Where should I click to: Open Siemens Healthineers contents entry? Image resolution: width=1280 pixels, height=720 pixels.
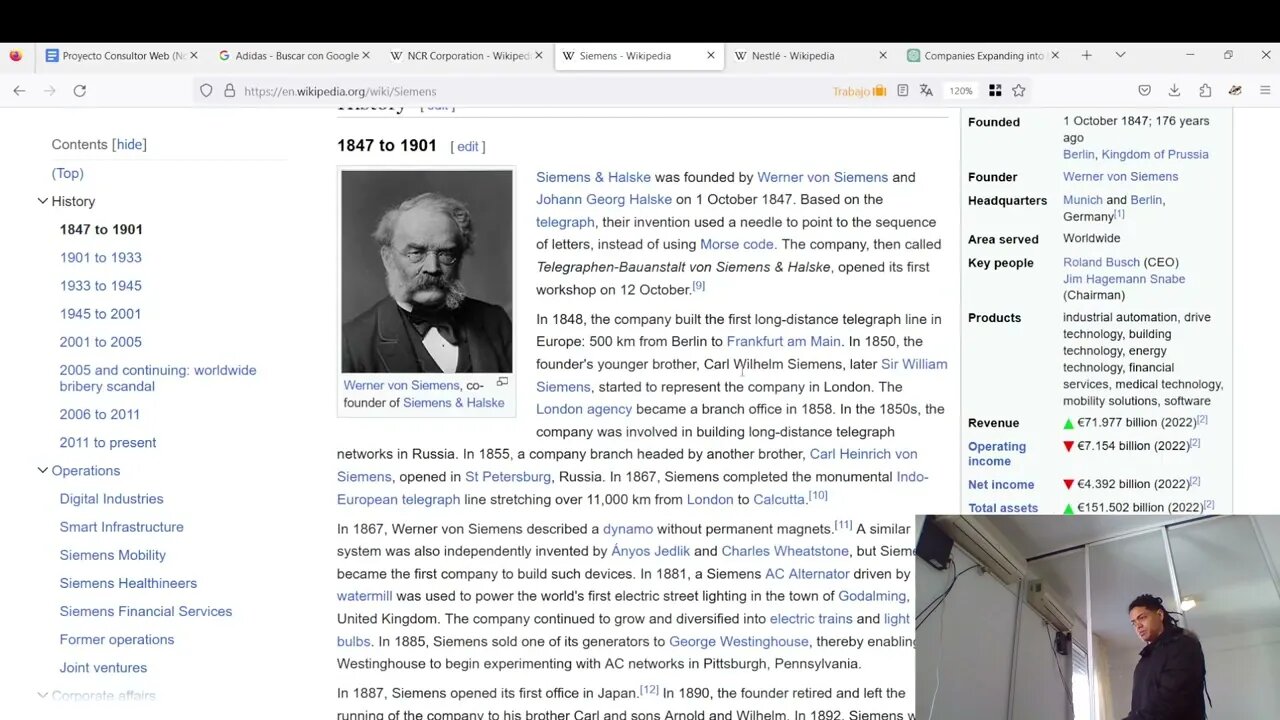[128, 583]
